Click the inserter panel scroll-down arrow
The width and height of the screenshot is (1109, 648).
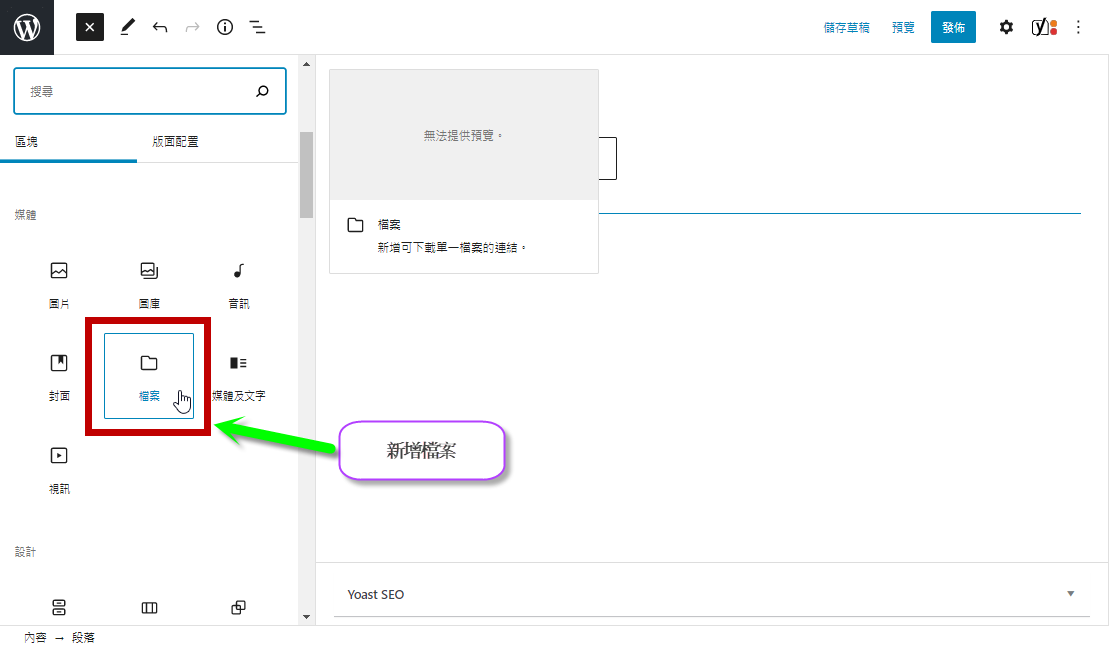[306, 618]
